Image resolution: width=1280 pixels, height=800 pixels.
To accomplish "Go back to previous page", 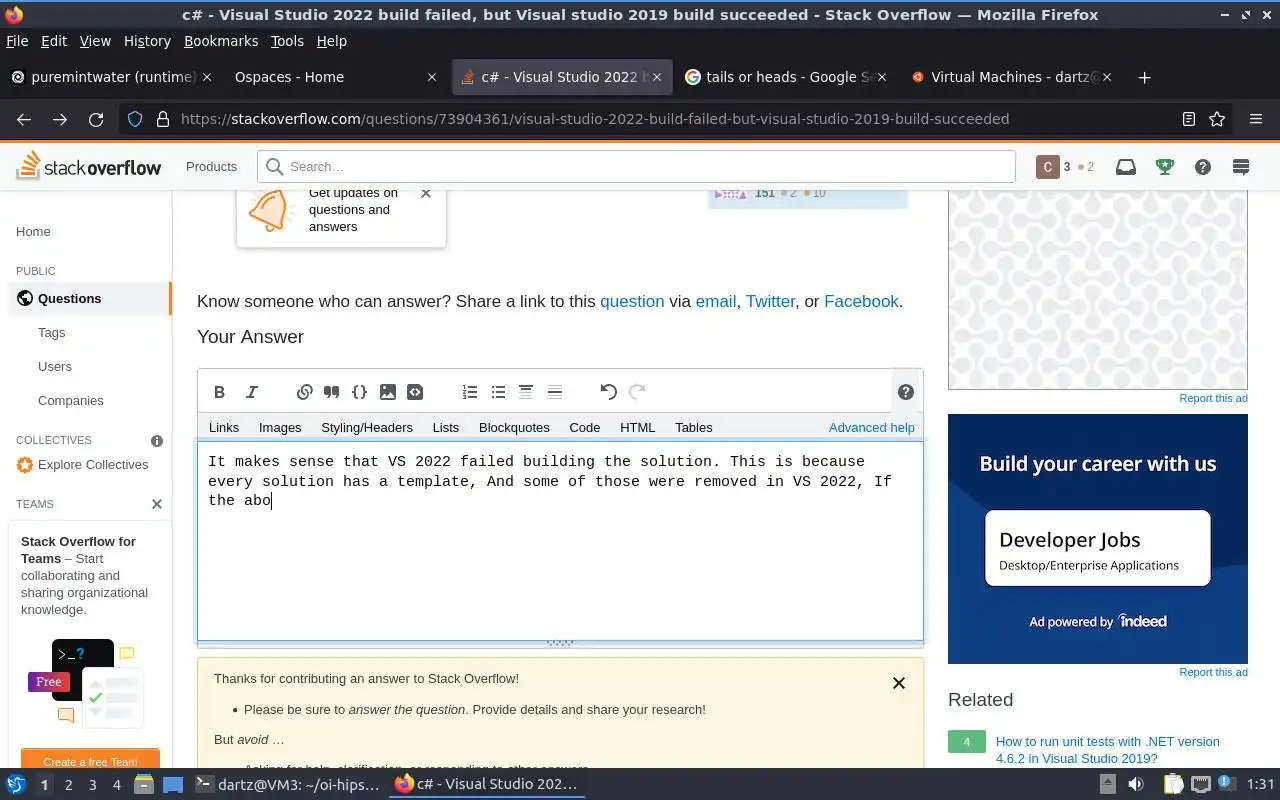I will point(24,119).
